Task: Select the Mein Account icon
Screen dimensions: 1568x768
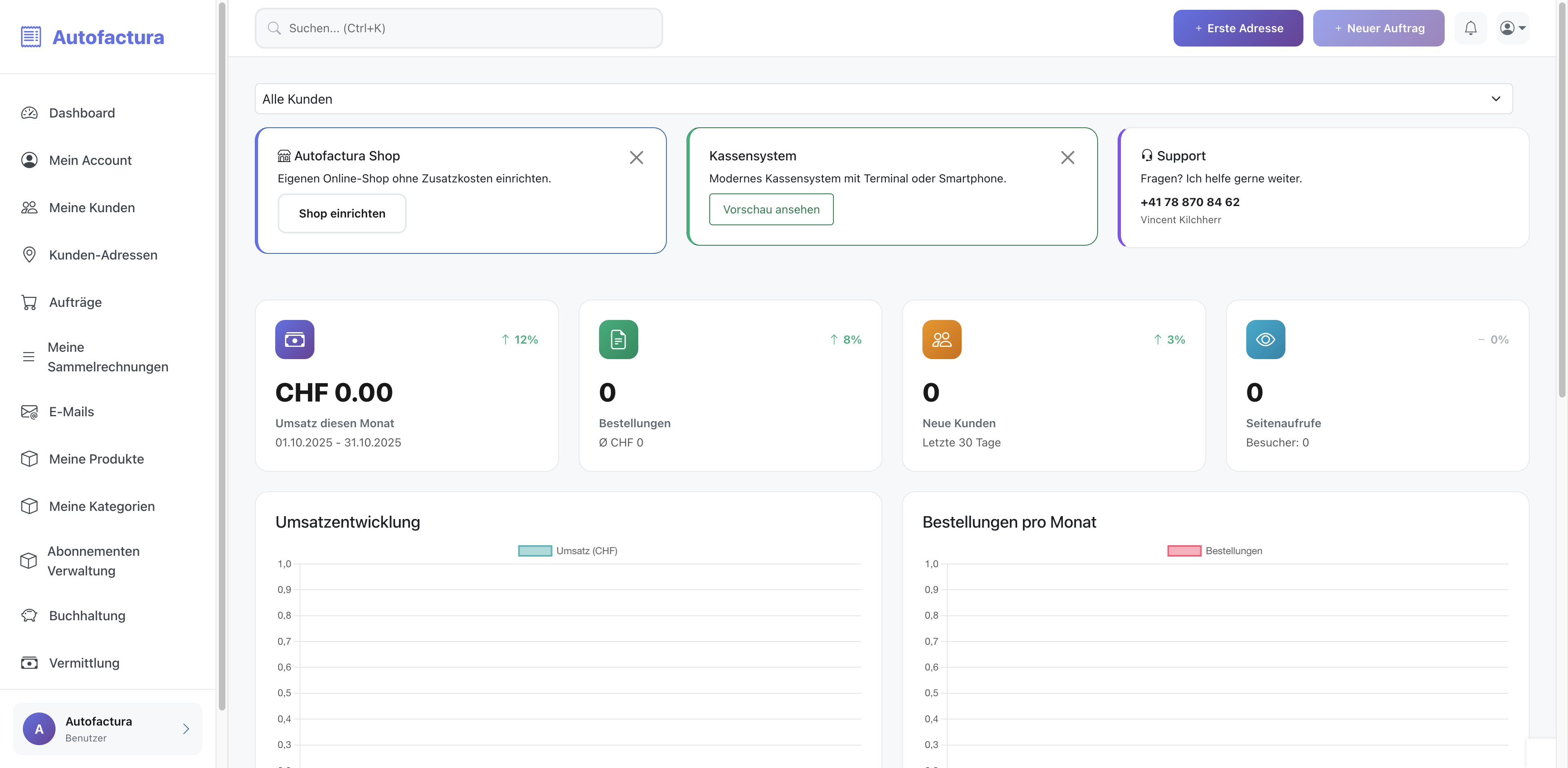Action: click(x=29, y=160)
